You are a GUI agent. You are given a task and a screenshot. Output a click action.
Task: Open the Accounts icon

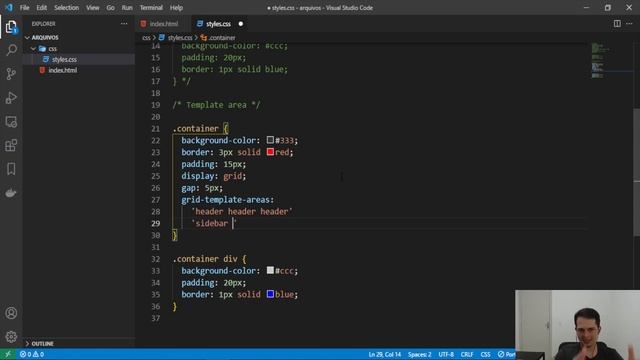coord(11,313)
